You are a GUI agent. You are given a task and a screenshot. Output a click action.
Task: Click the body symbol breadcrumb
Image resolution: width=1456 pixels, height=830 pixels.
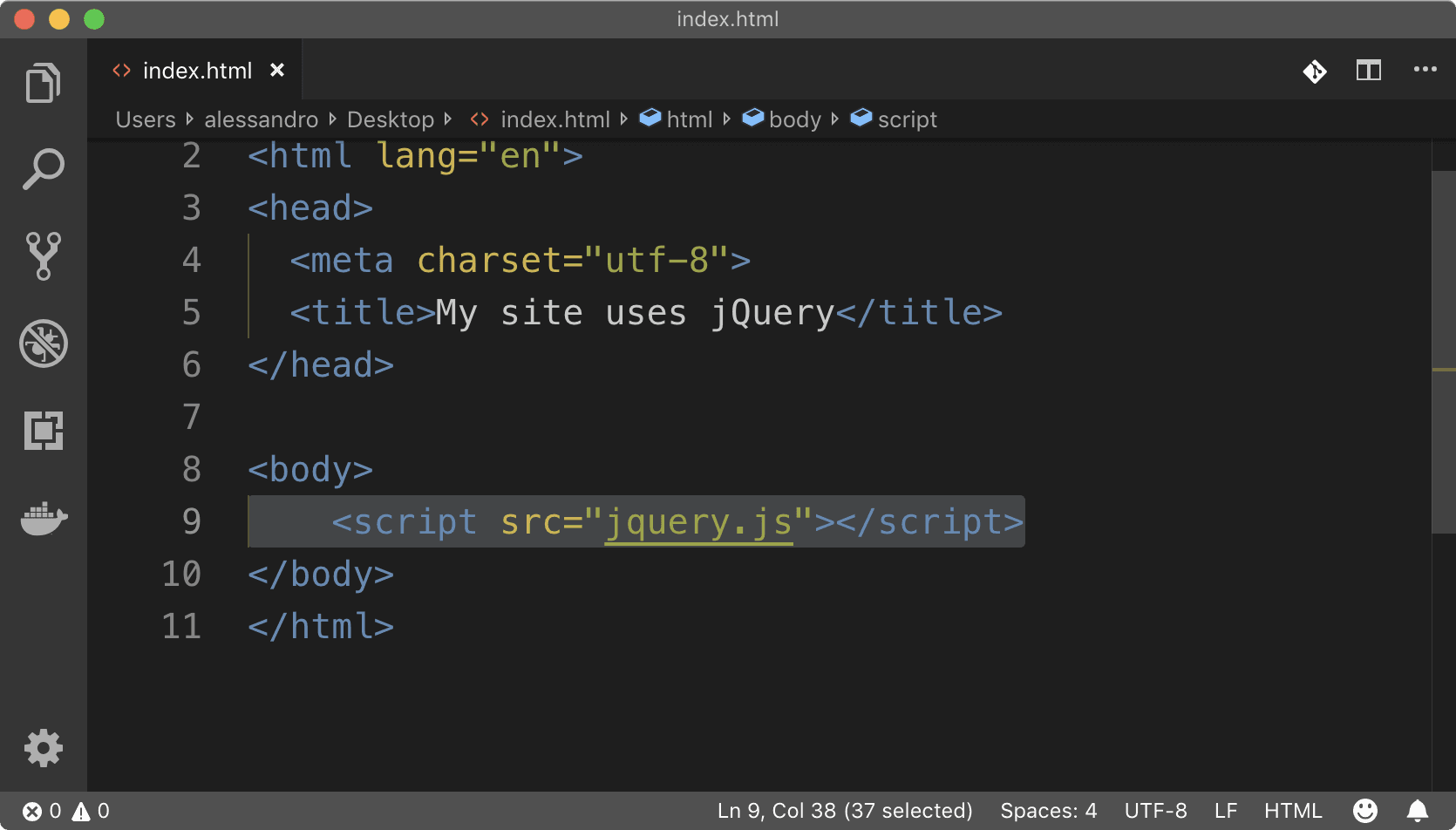(782, 119)
